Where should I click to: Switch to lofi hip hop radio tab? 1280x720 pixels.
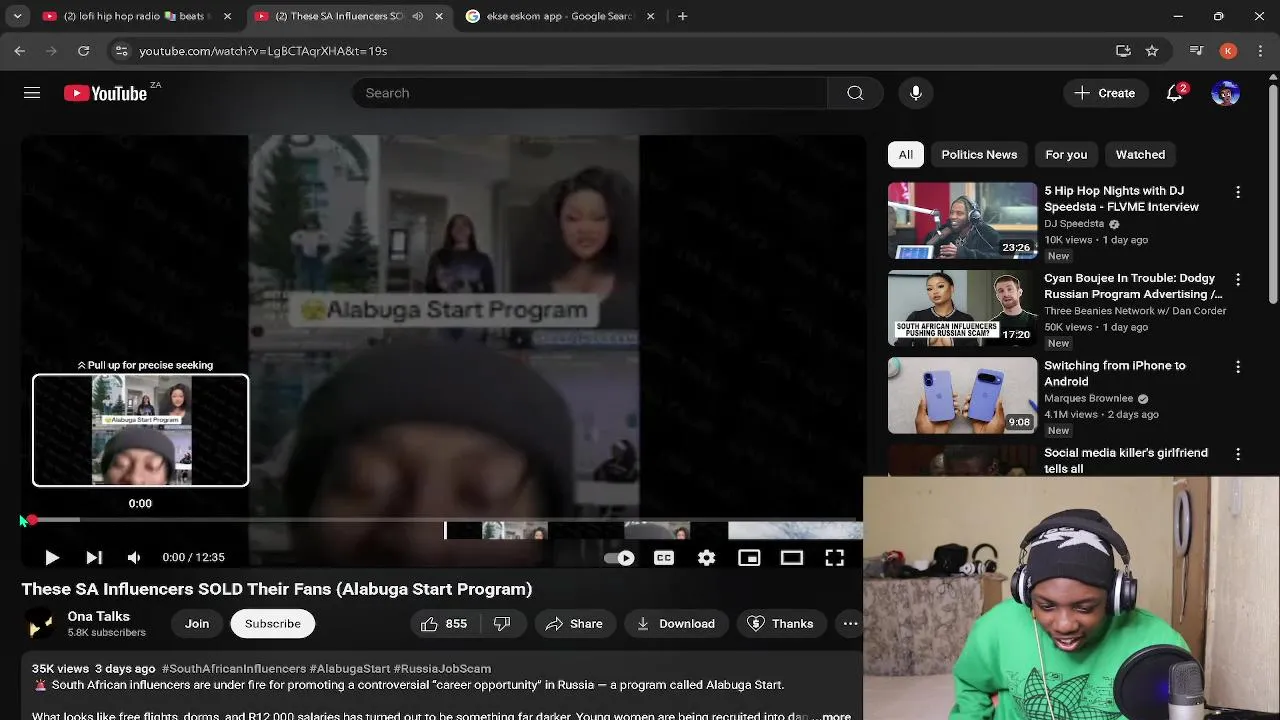(136, 16)
